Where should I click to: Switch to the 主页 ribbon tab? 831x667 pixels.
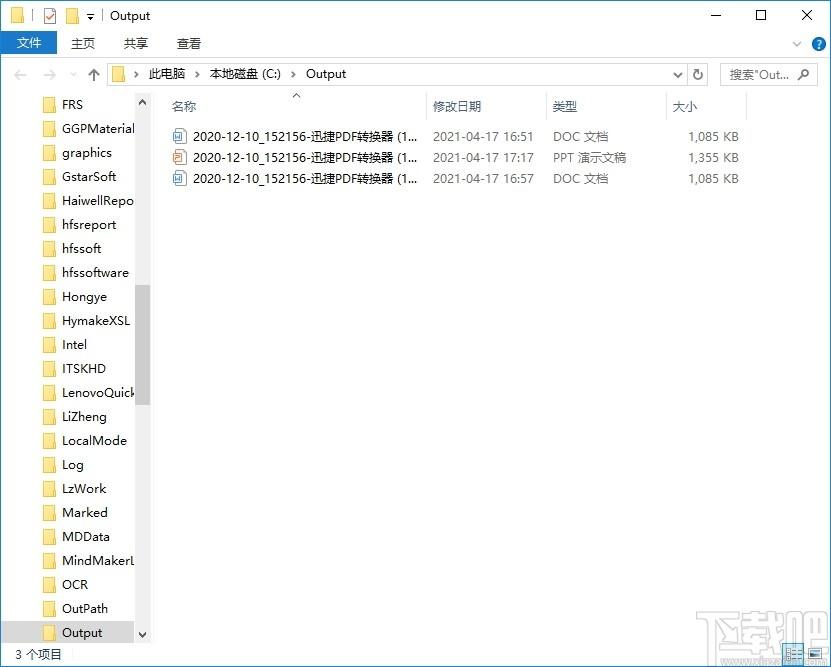coord(83,43)
